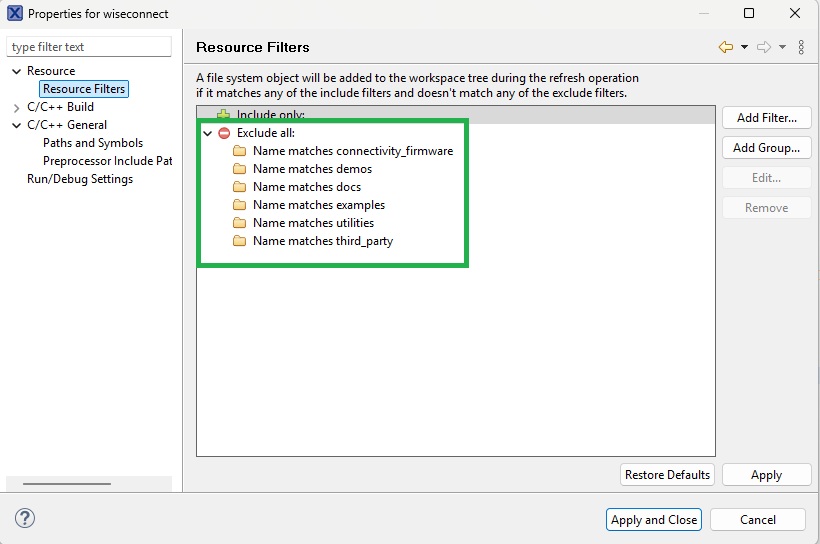Open the back history dropdown arrow
The image size is (820, 544).
(744, 47)
